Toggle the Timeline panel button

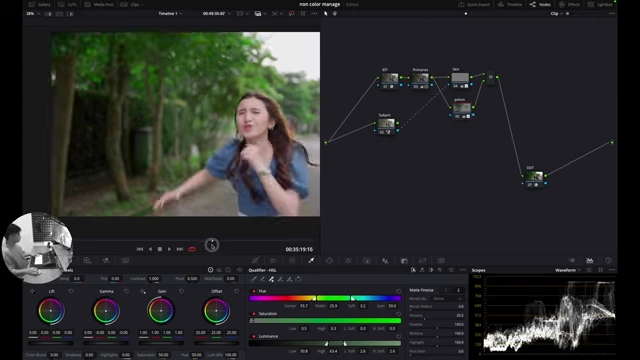pyautogui.click(x=510, y=4)
